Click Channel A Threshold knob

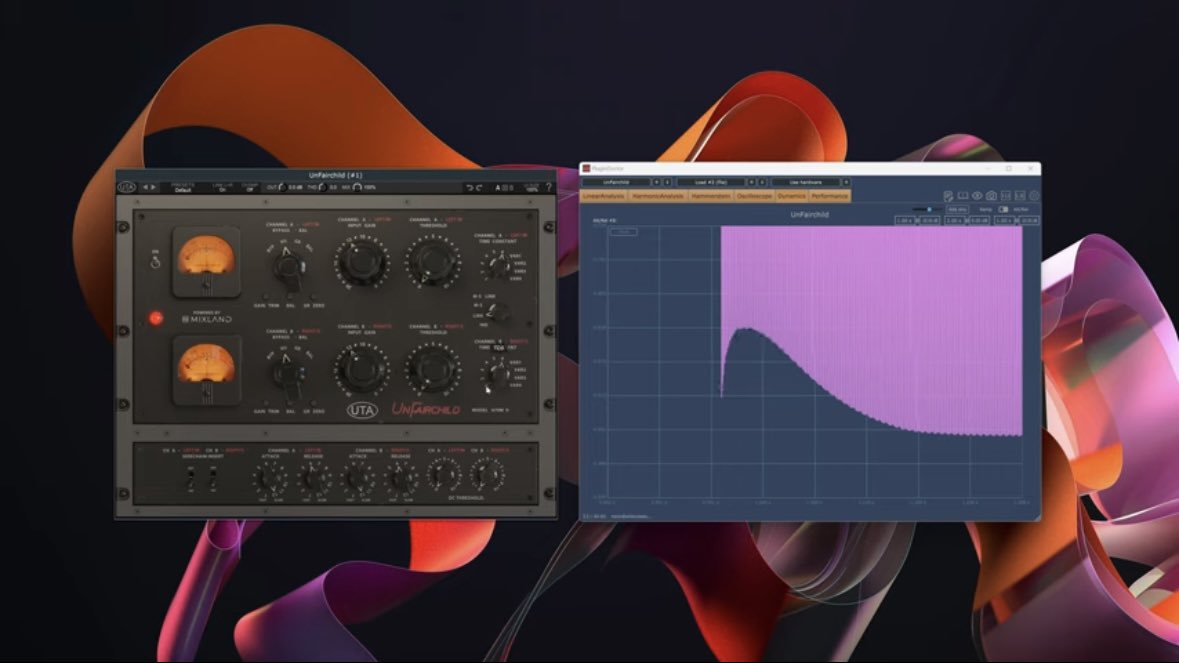[x=432, y=262]
